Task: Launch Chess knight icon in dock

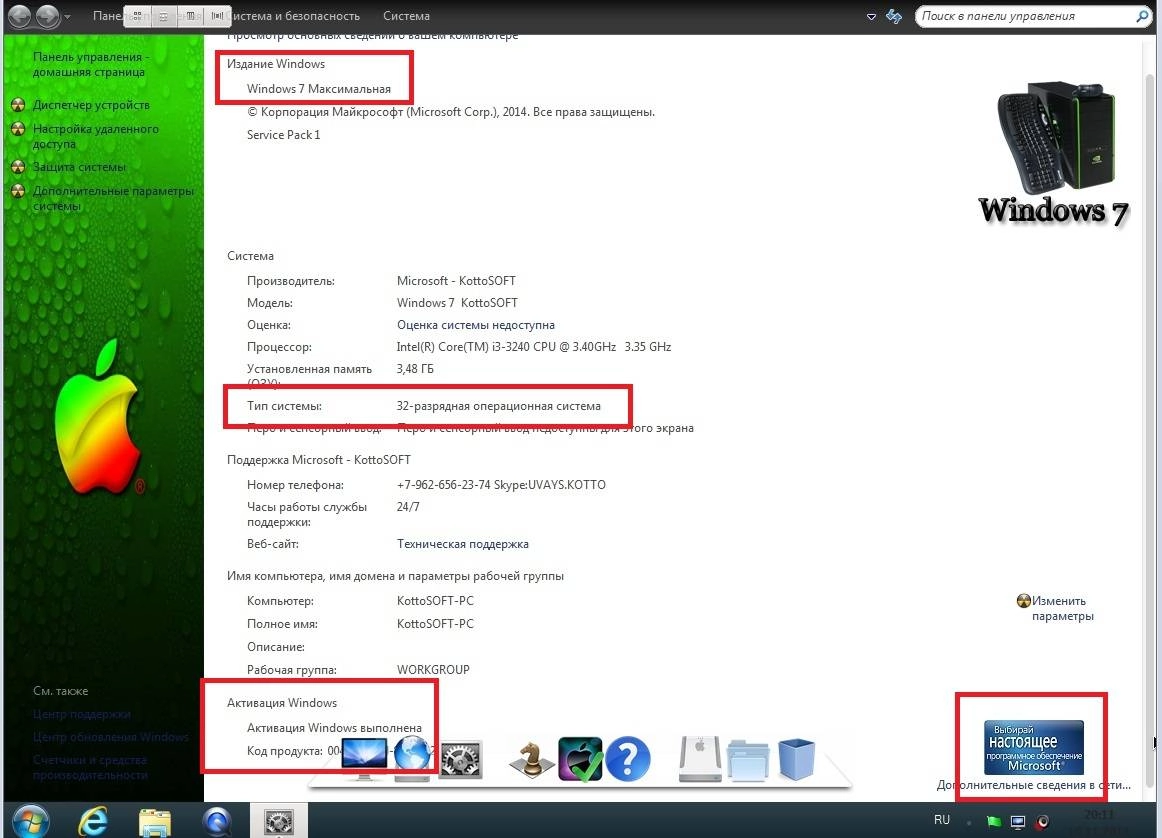Action: coord(531,760)
